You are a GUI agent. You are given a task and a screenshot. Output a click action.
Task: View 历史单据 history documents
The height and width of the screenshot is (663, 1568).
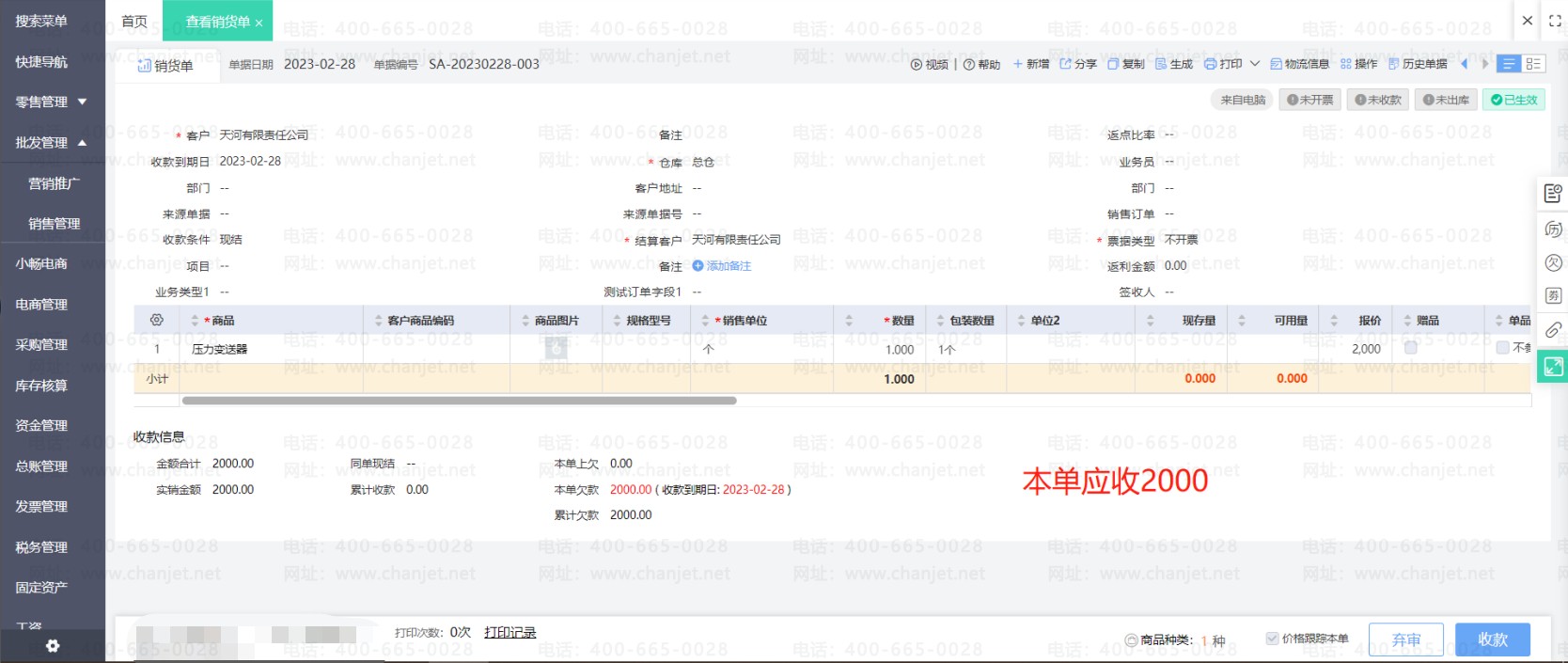[x=1418, y=64]
